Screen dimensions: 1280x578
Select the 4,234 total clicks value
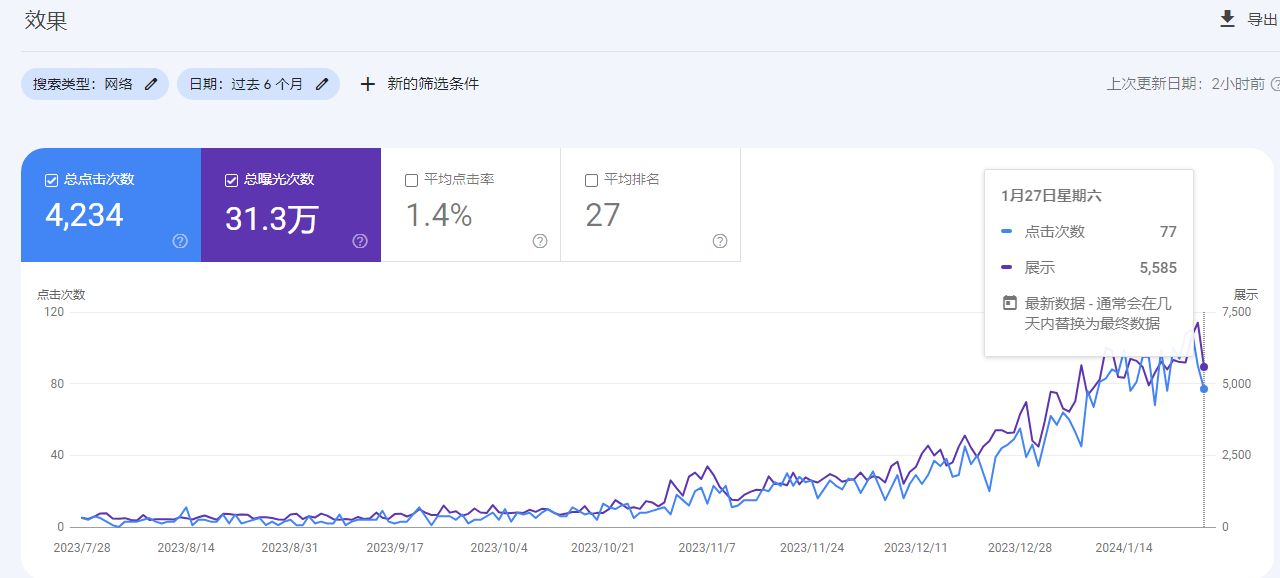point(85,215)
